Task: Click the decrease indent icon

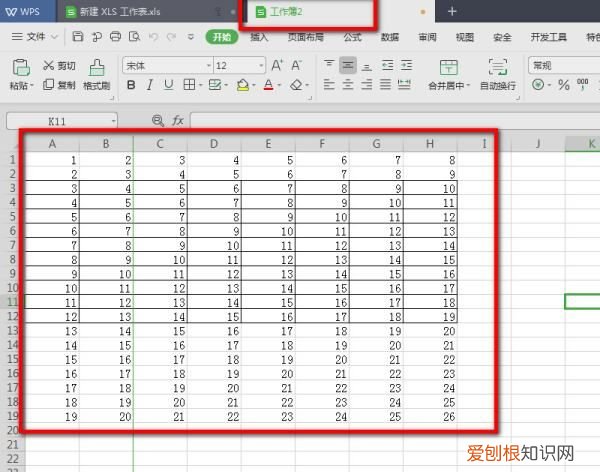Action: point(388,65)
